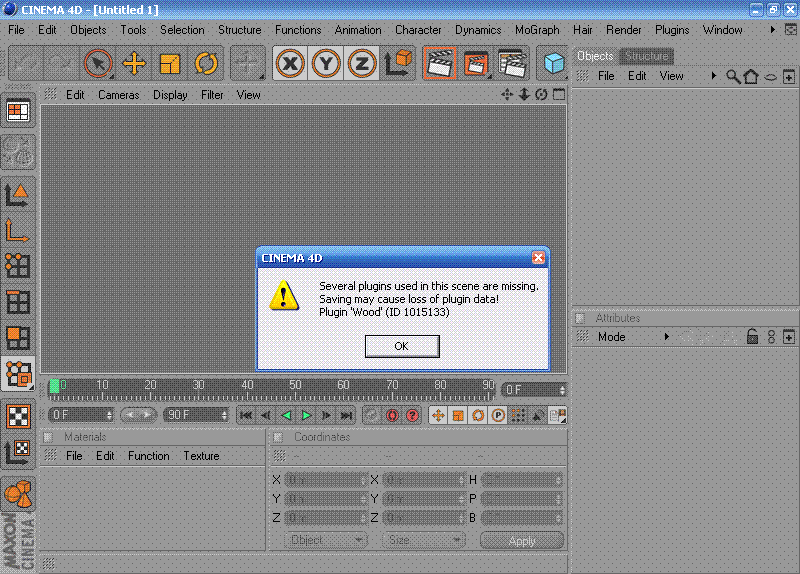Open viewport Display menu
The image size is (800, 574).
[x=170, y=95]
